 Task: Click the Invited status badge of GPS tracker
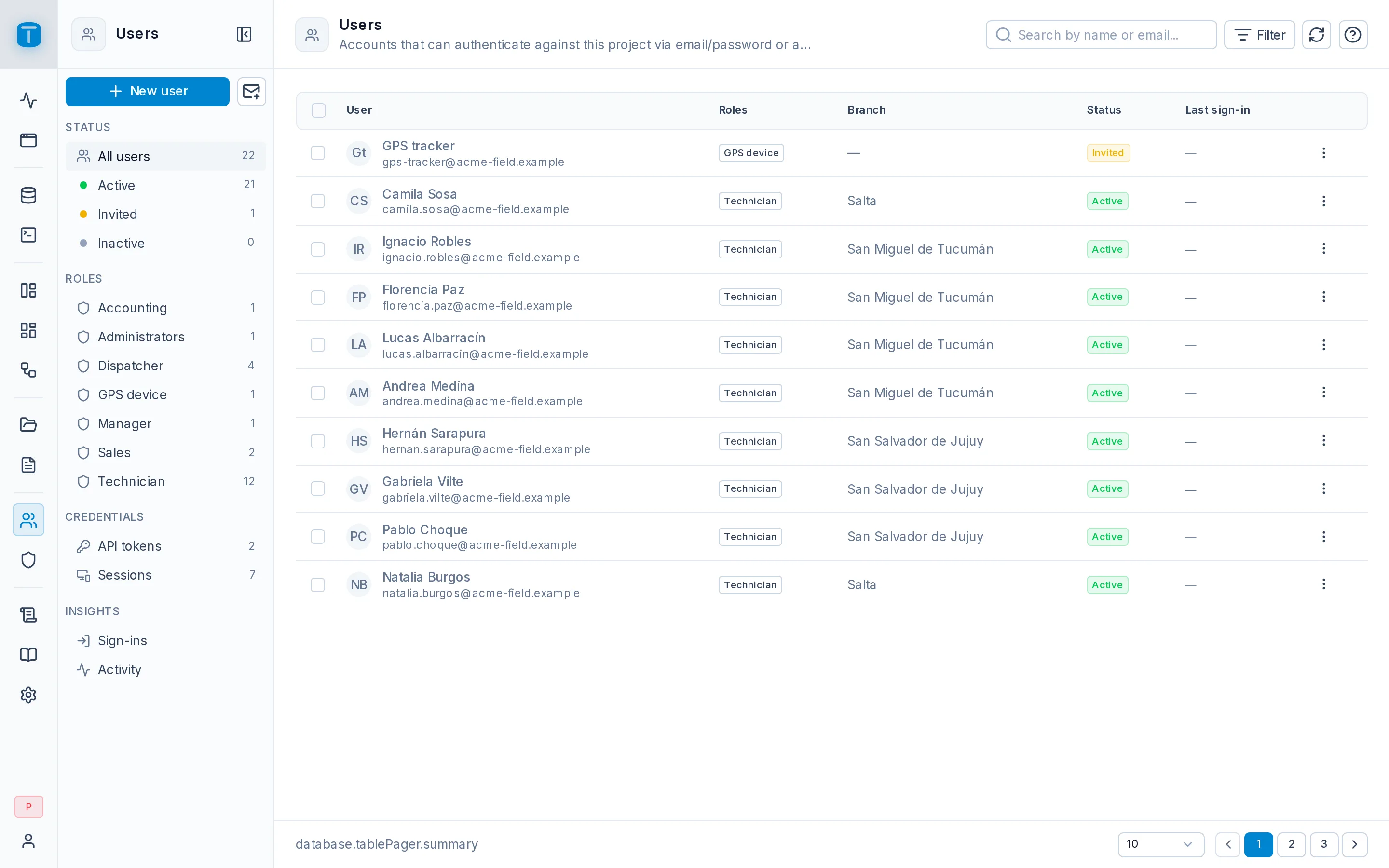(x=1108, y=153)
